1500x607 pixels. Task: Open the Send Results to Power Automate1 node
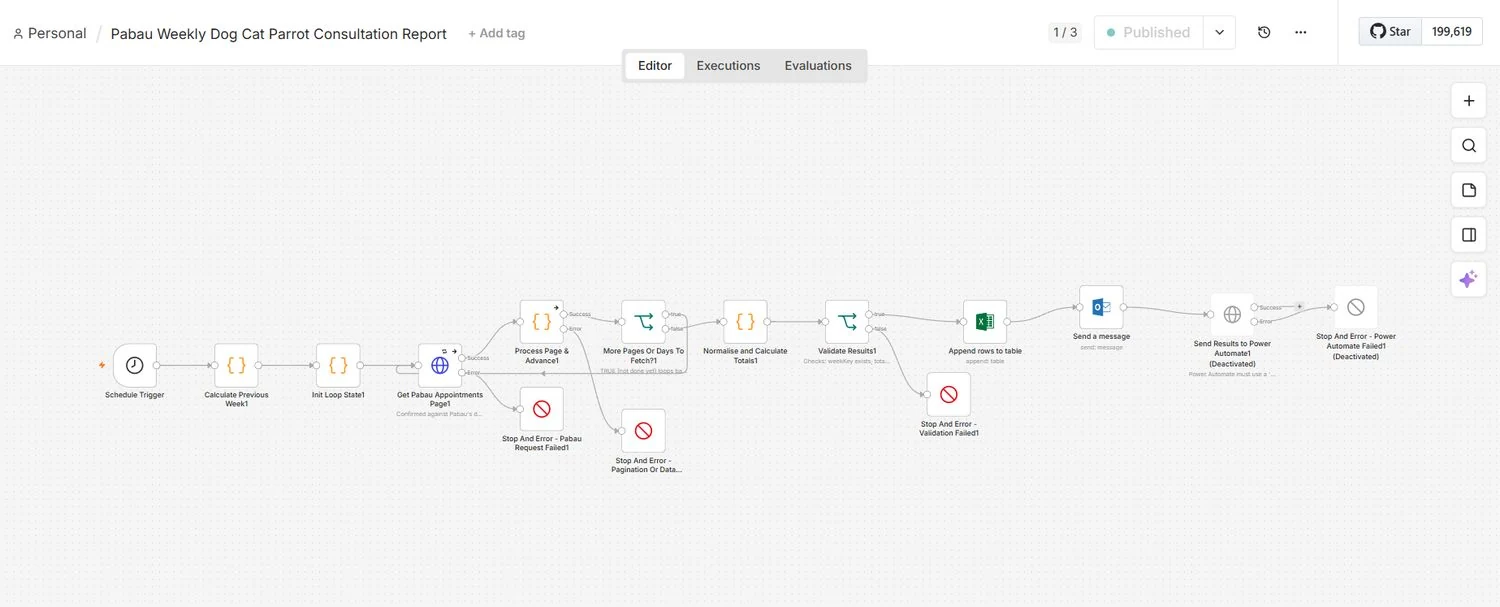1233,315
